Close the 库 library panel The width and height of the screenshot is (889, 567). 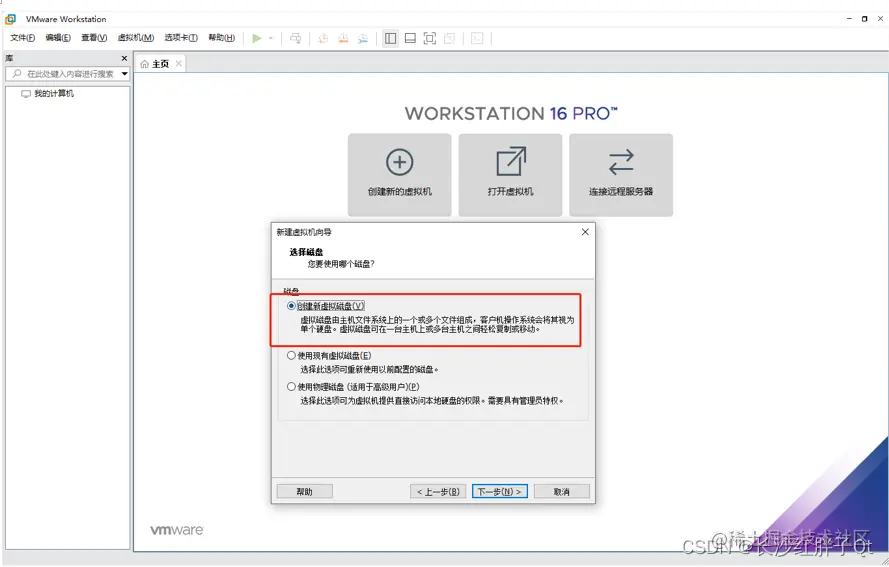pos(124,58)
